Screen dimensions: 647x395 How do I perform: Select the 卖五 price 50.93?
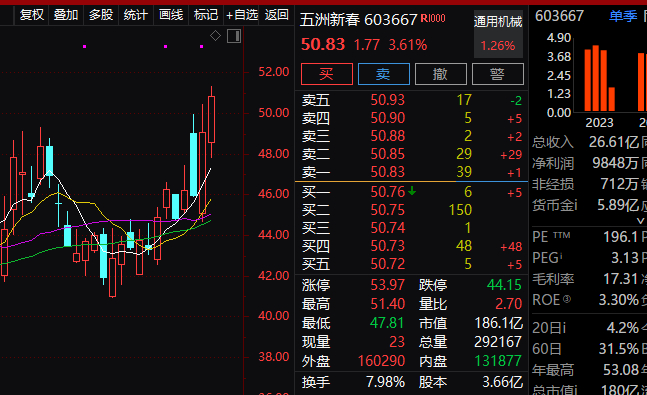coord(387,100)
